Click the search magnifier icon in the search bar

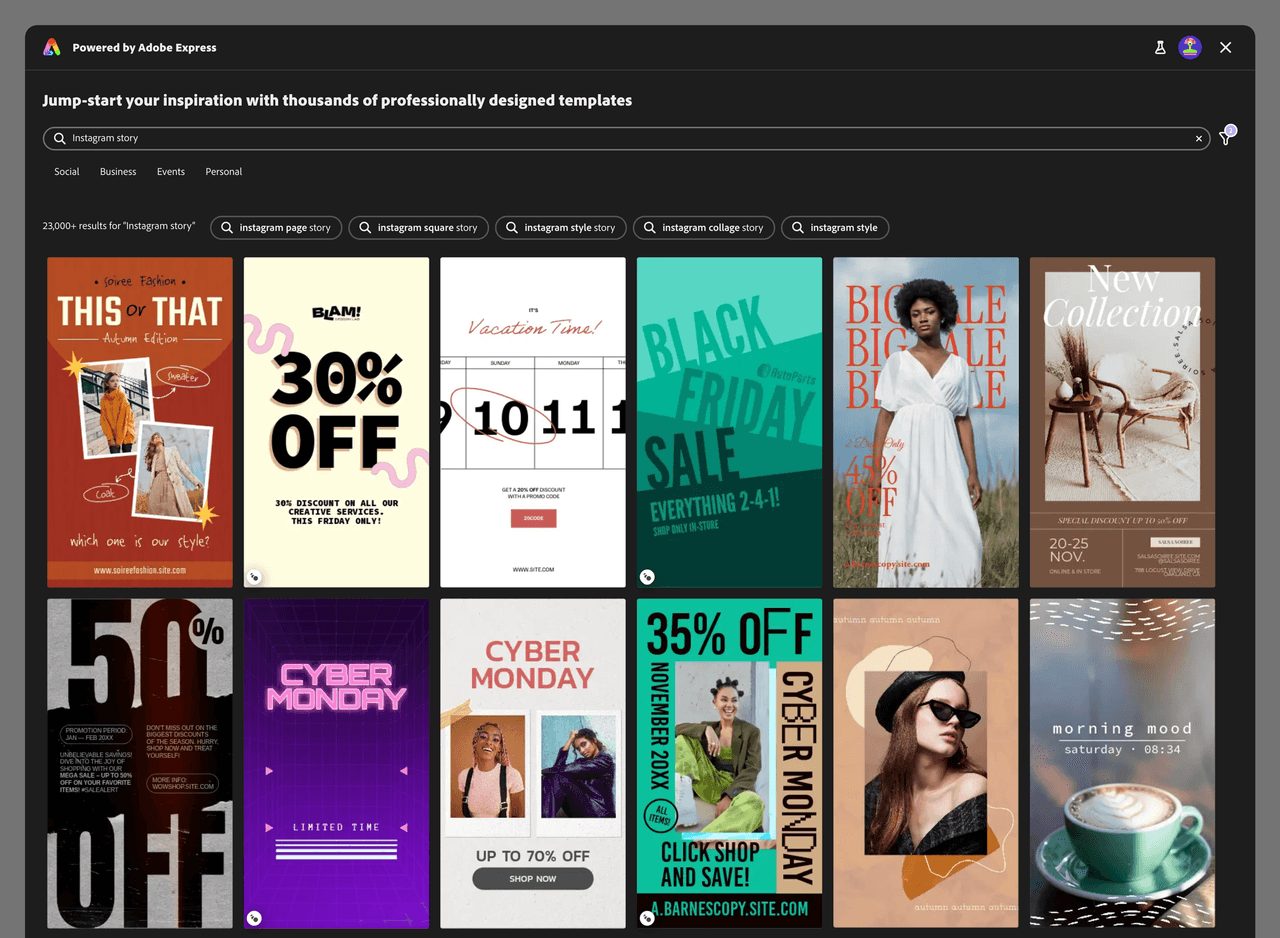click(x=60, y=138)
